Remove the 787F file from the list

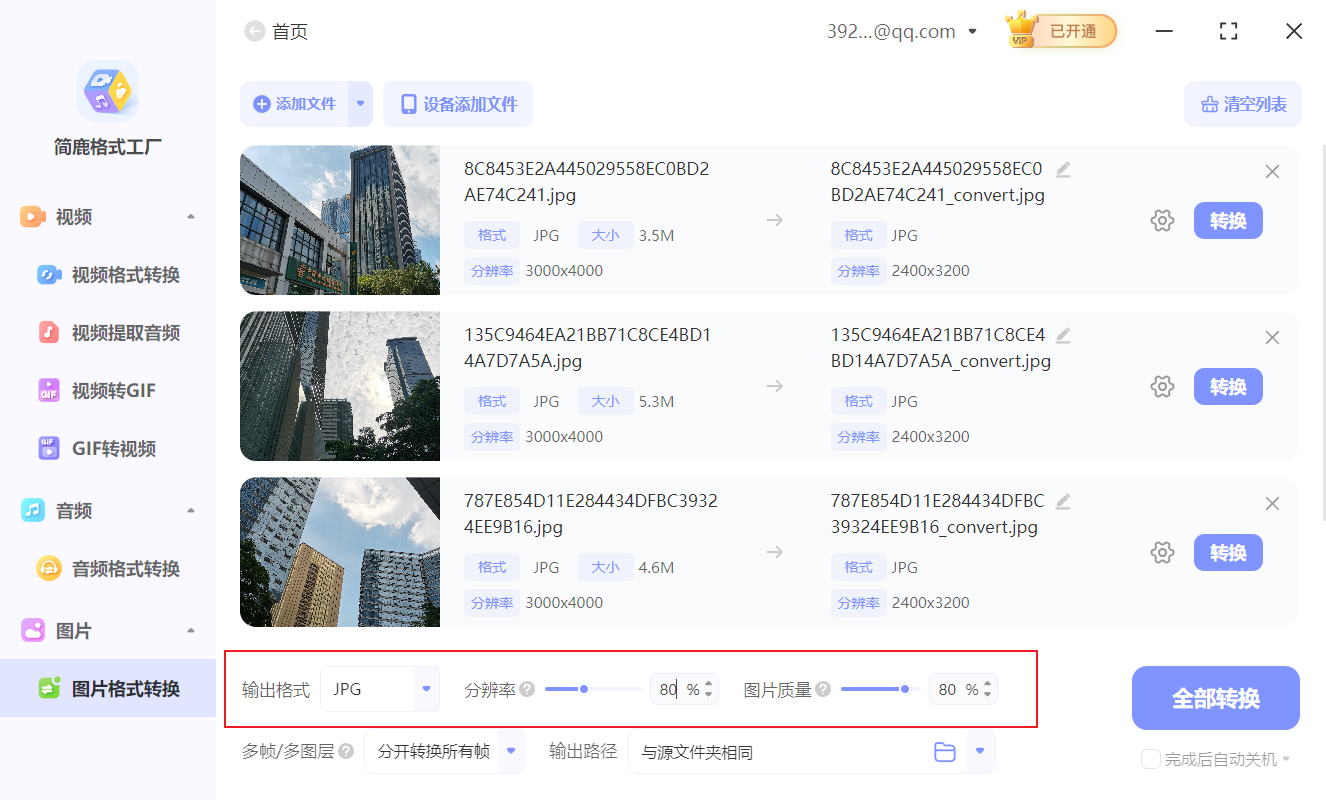tap(1272, 503)
